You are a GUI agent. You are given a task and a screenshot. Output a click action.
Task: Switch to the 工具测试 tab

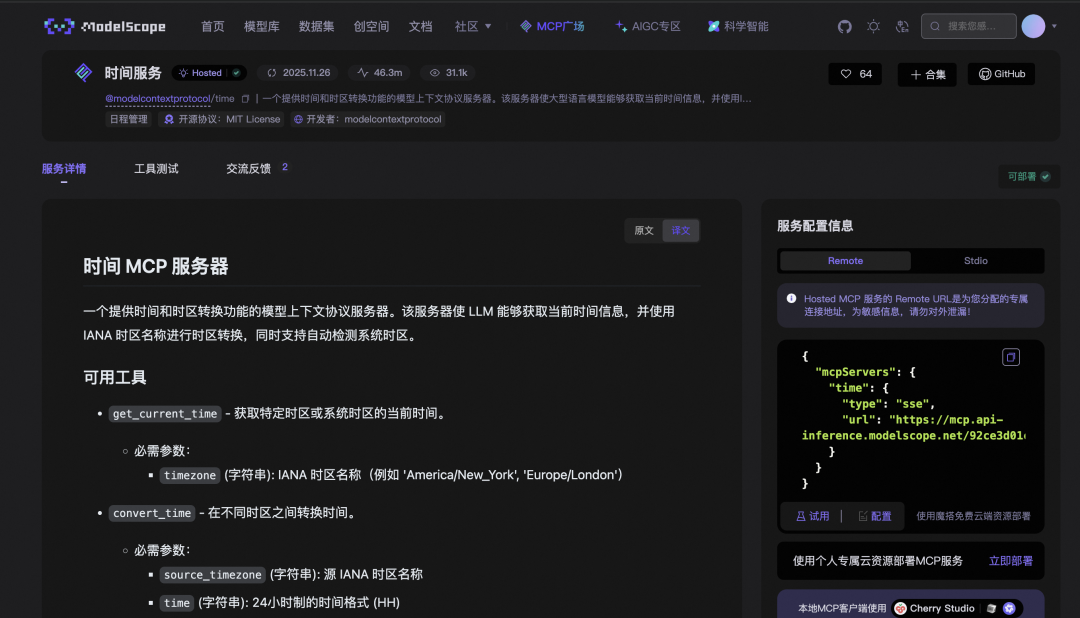(x=156, y=169)
